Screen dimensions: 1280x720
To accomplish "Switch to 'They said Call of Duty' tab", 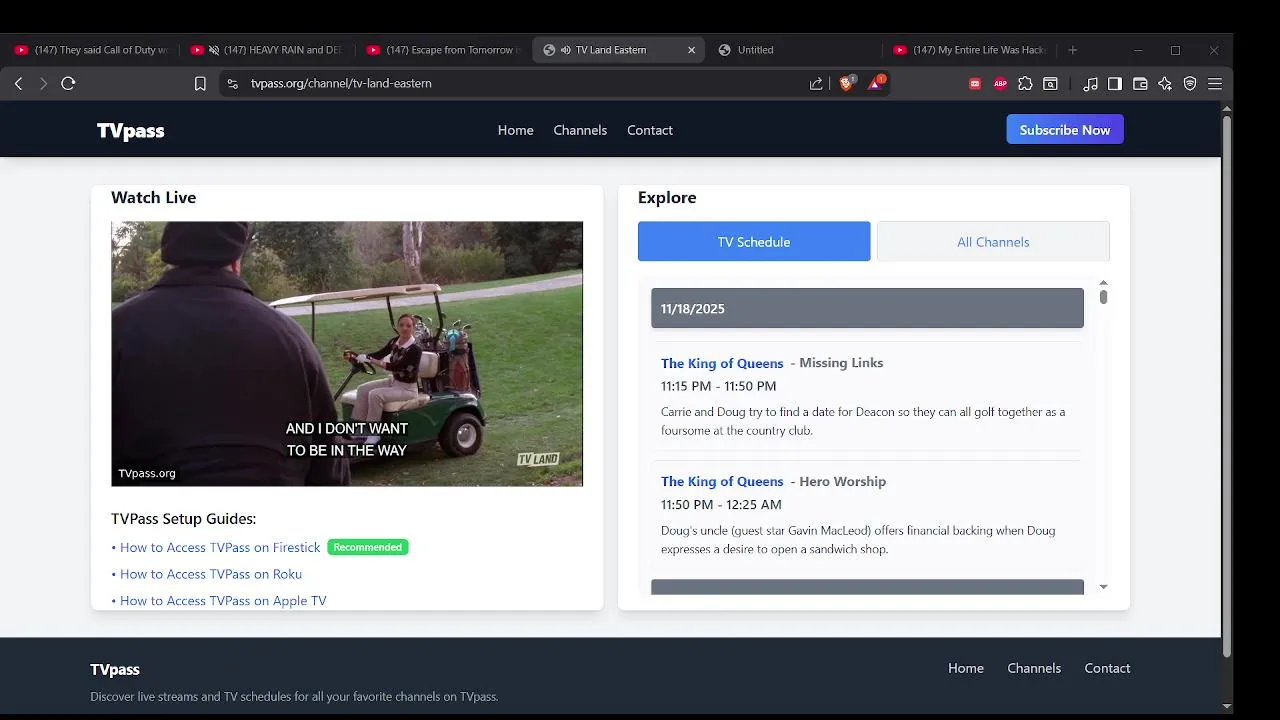I will click(92, 50).
